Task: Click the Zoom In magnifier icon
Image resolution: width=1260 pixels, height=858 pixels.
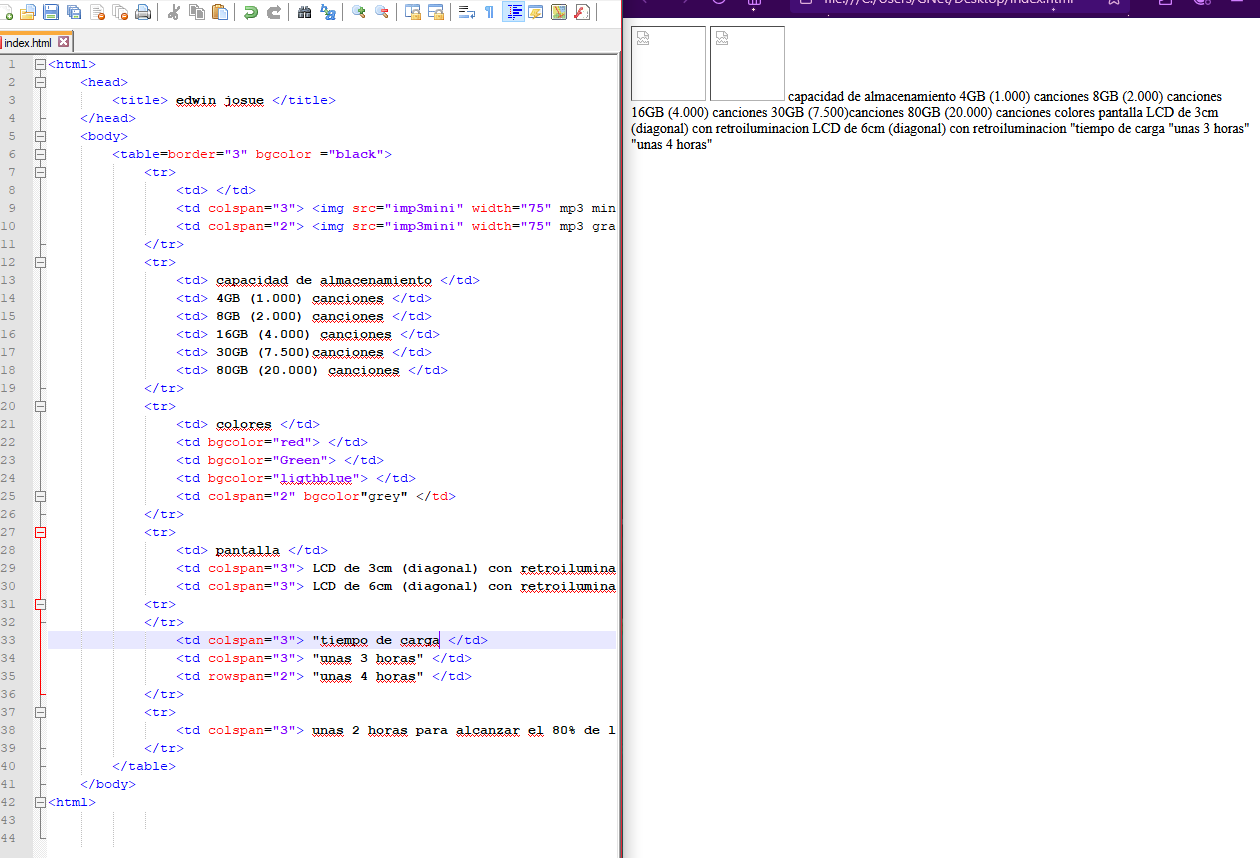Action: pyautogui.click(x=359, y=13)
